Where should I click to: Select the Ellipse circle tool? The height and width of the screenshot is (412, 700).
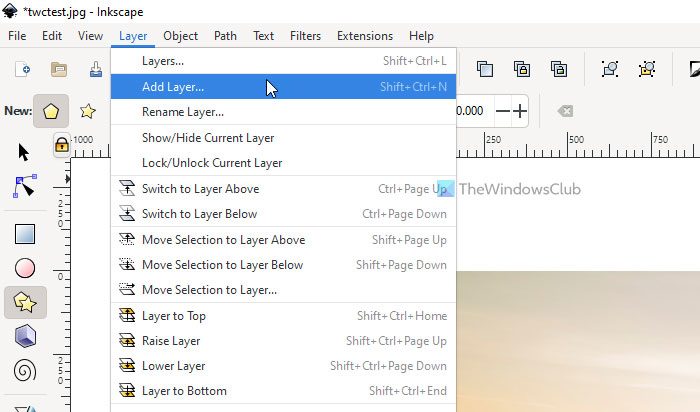point(25,268)
